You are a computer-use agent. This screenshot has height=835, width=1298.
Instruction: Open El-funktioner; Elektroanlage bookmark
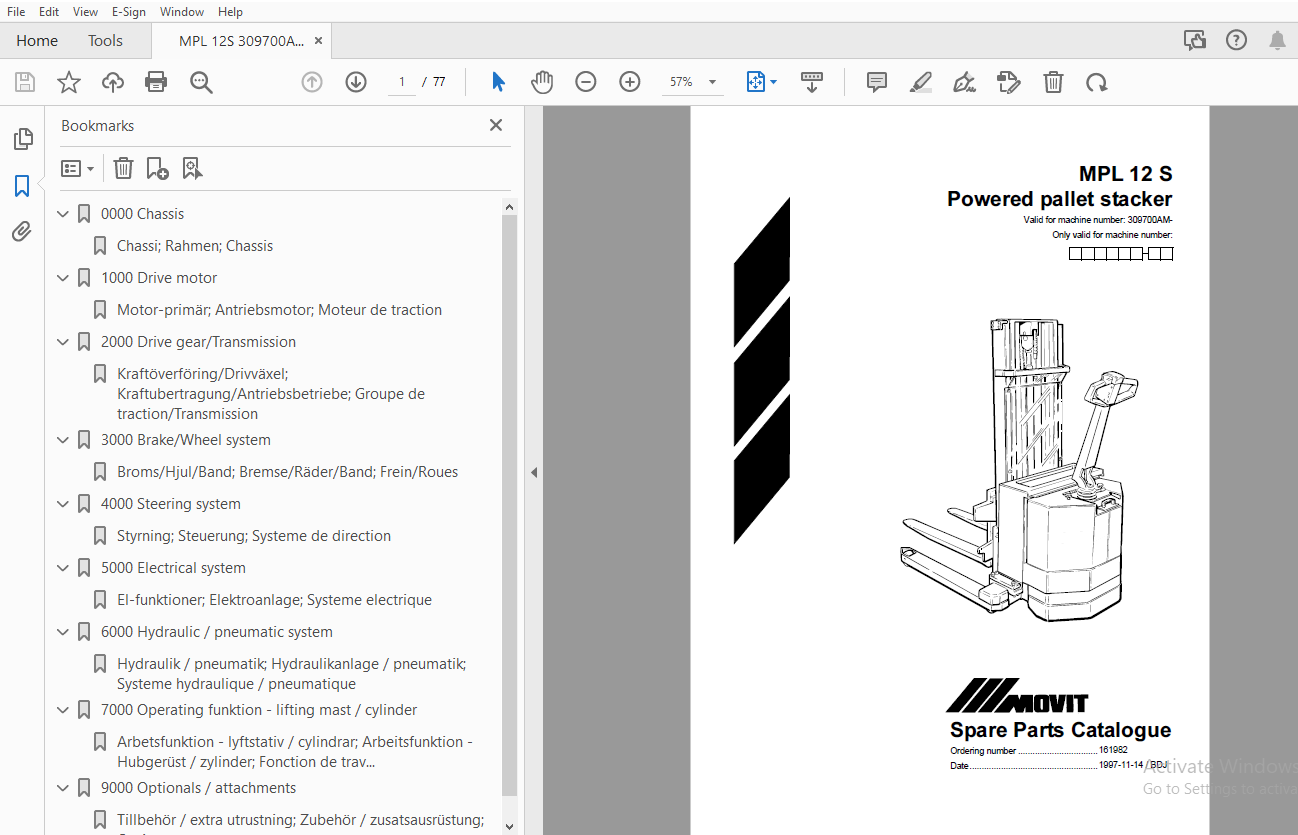click(x=274, y=600)
